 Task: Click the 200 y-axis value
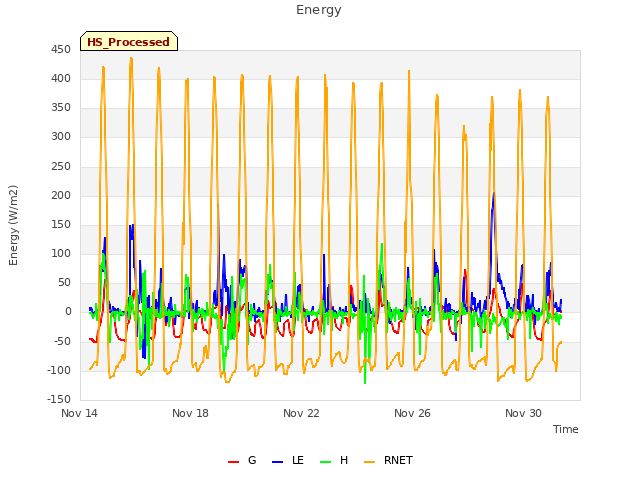[x=61, y=196]
